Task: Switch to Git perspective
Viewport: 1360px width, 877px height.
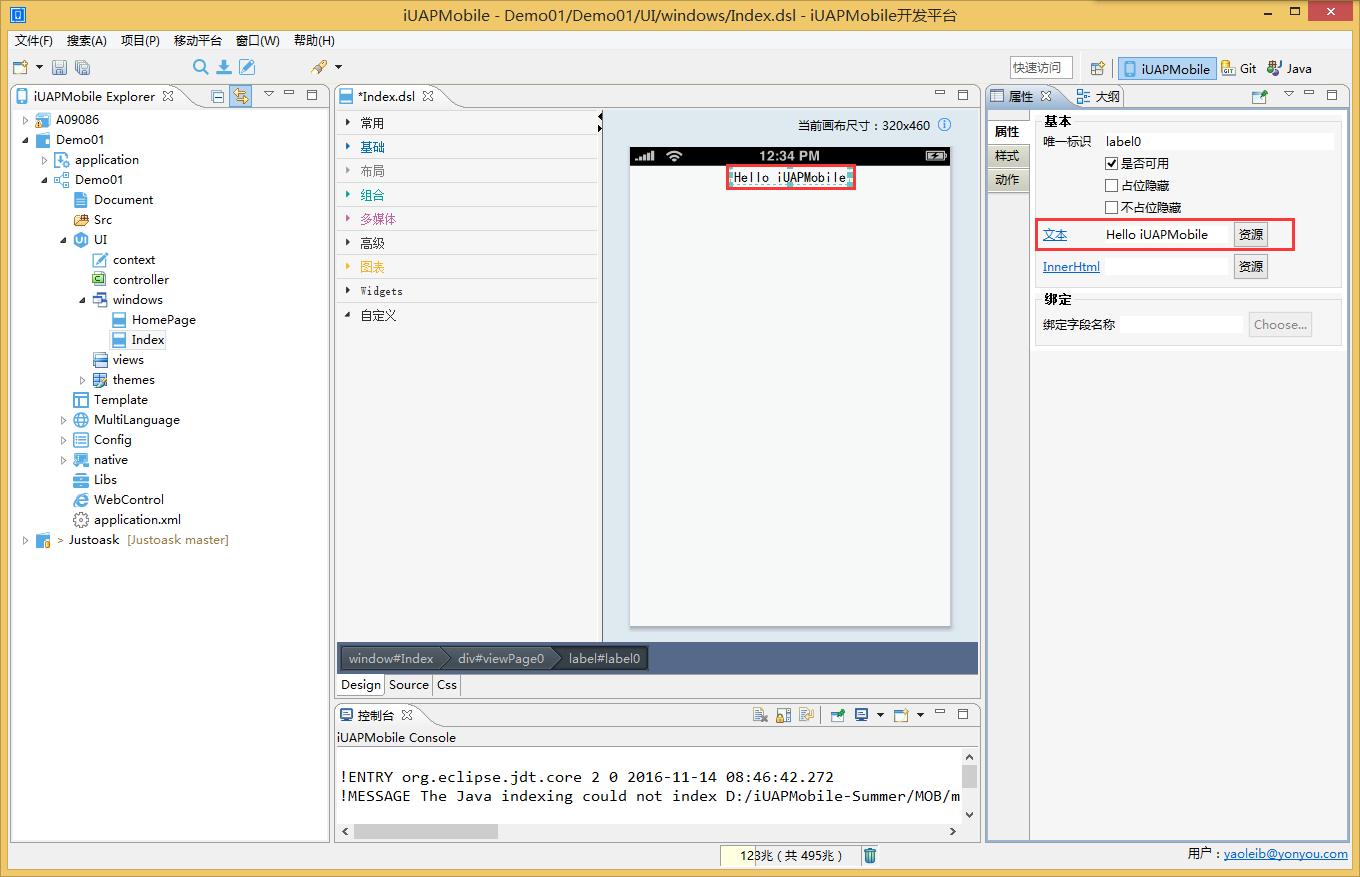Action: tap(1240, 69)
